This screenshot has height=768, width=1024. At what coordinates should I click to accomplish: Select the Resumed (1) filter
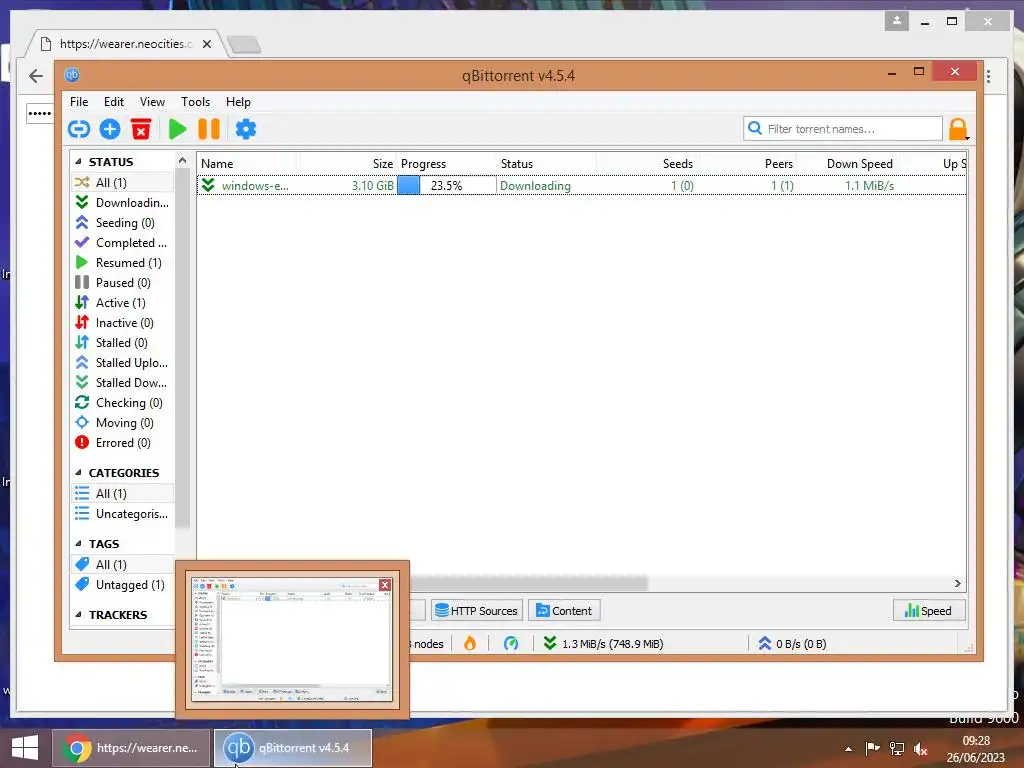tap(123, 263)
